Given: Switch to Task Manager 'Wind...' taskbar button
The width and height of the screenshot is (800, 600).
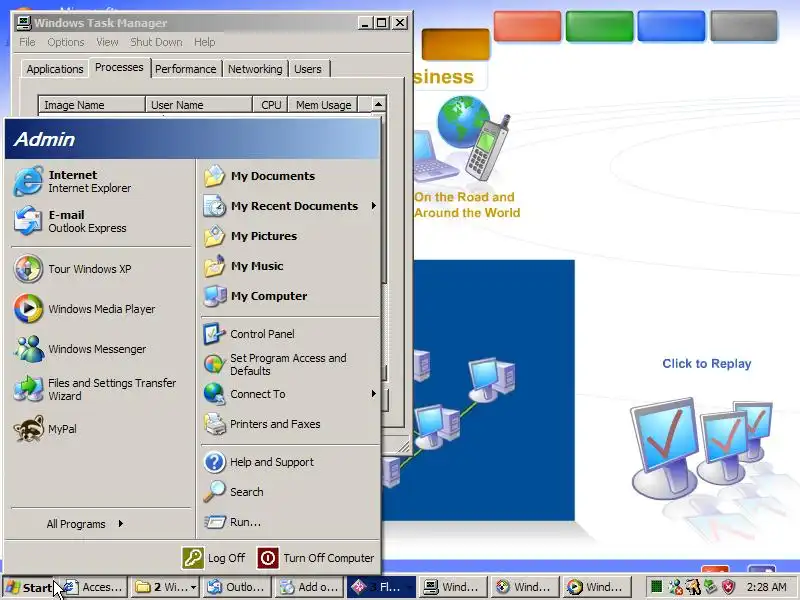Looking at the screenshot, I should (453, 587).
